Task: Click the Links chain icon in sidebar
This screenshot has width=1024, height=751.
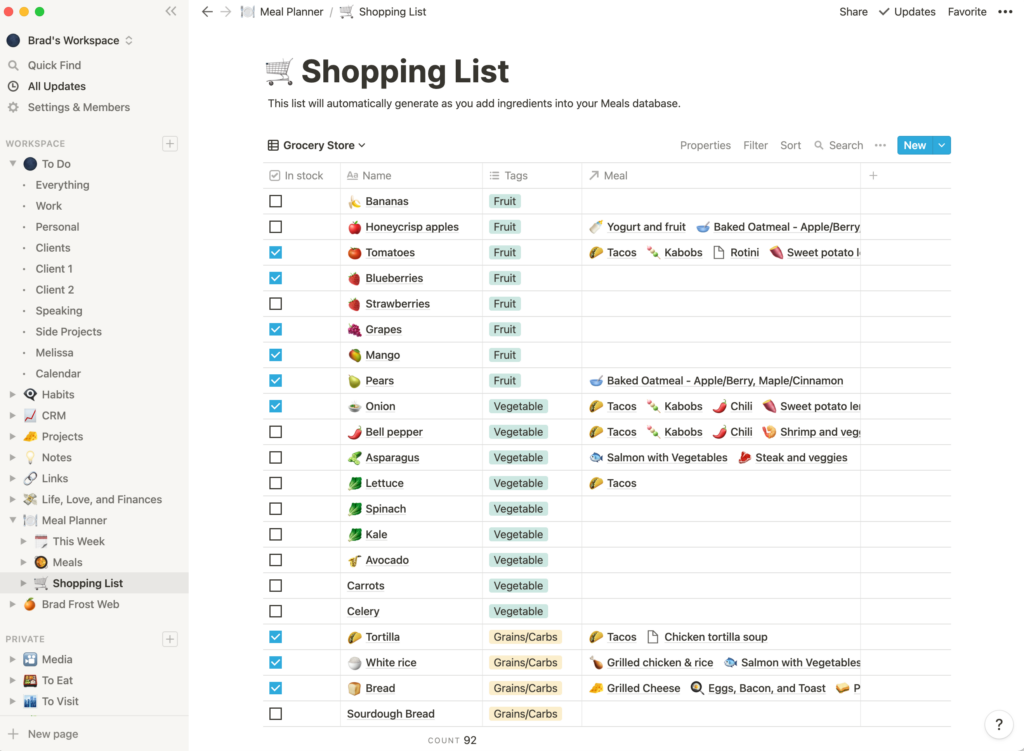Action: (x=30, y=478)
